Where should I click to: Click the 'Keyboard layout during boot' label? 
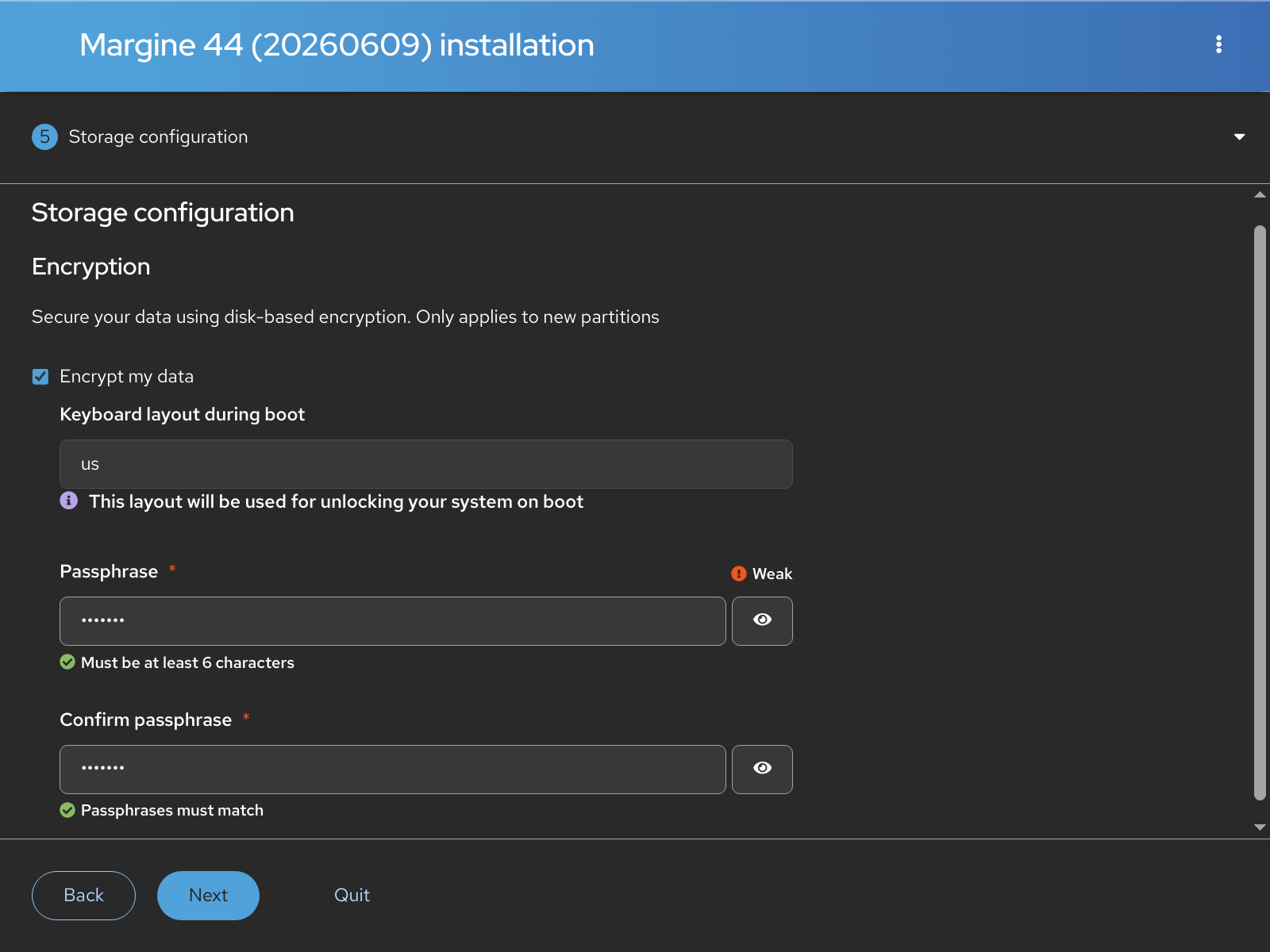click(183, 414)
